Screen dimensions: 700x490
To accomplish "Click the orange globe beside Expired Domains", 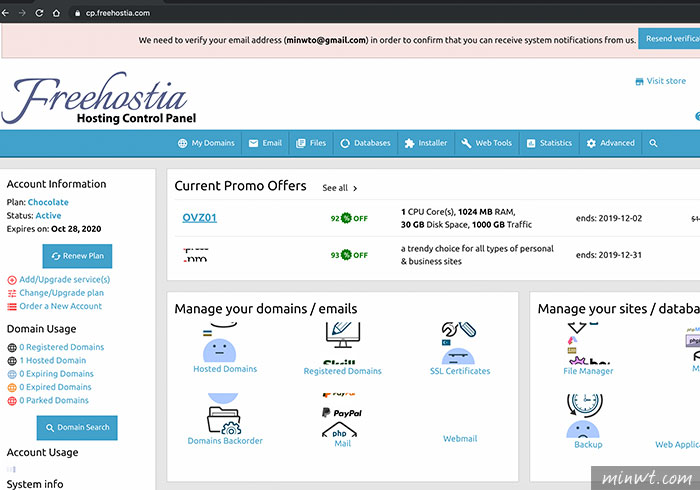I will point(12,388).
